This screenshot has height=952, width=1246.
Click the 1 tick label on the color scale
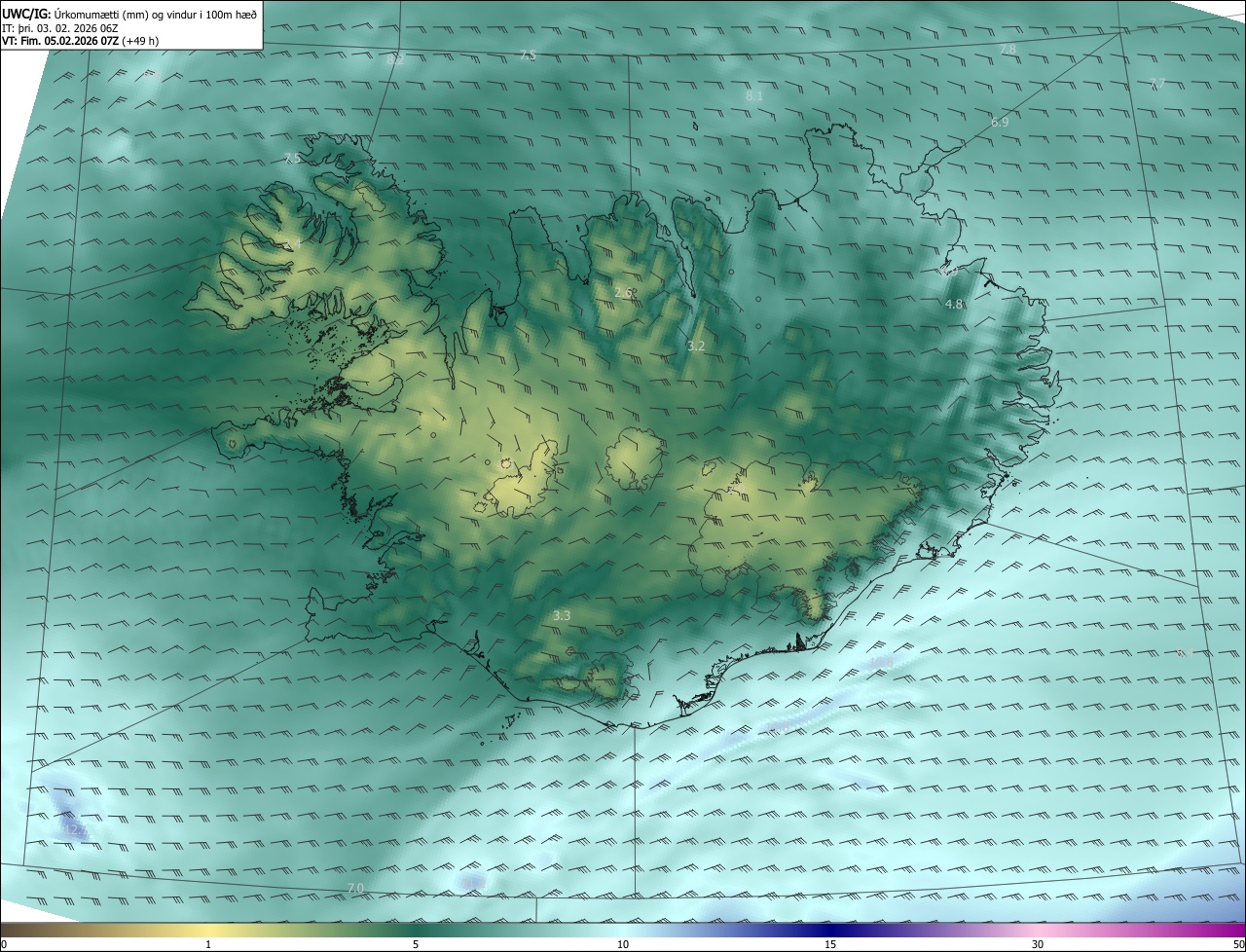[208, 944]
